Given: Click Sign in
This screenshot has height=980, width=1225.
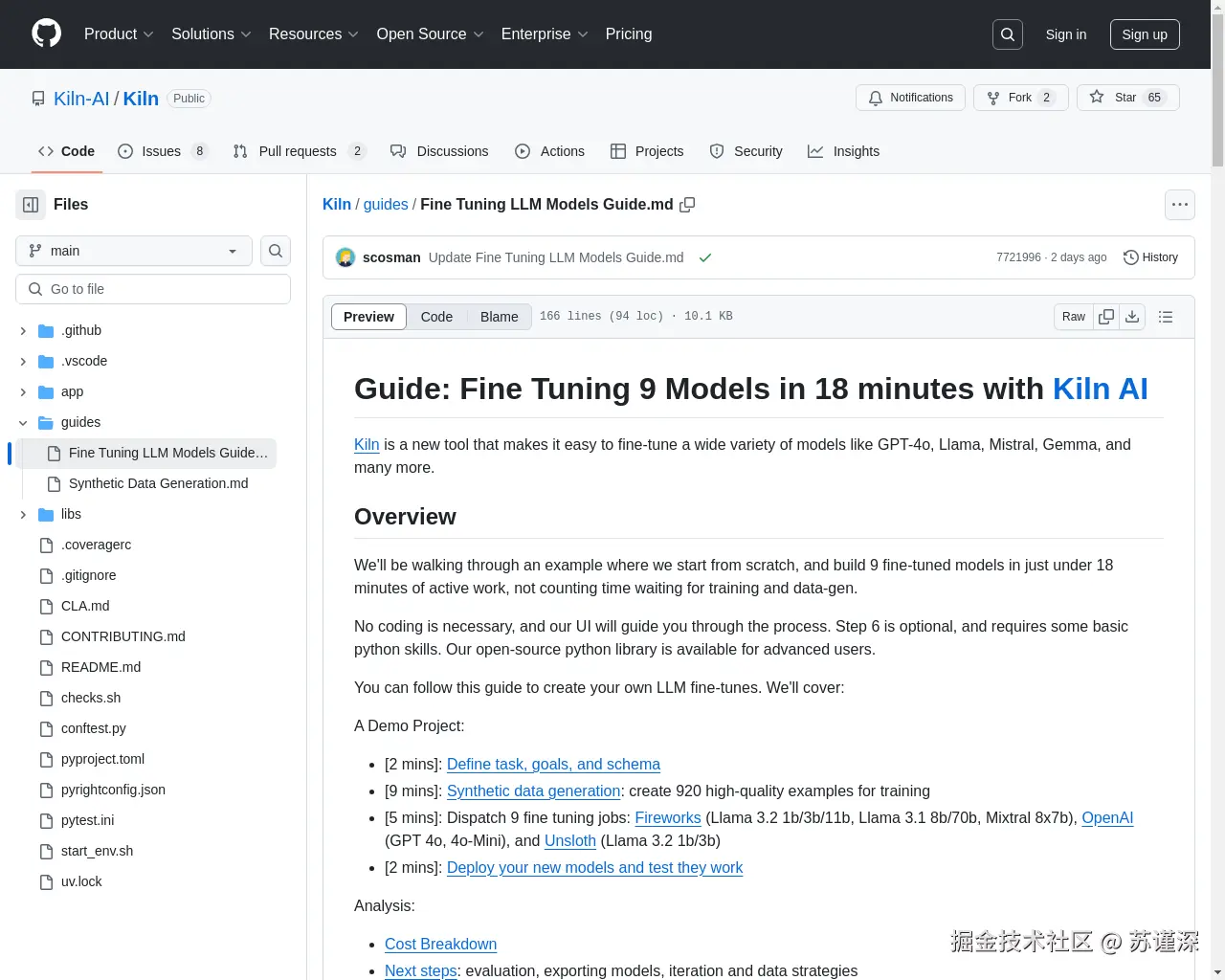Looking at the screenshot, I should pyautogui.click(x=1066, y=34).
